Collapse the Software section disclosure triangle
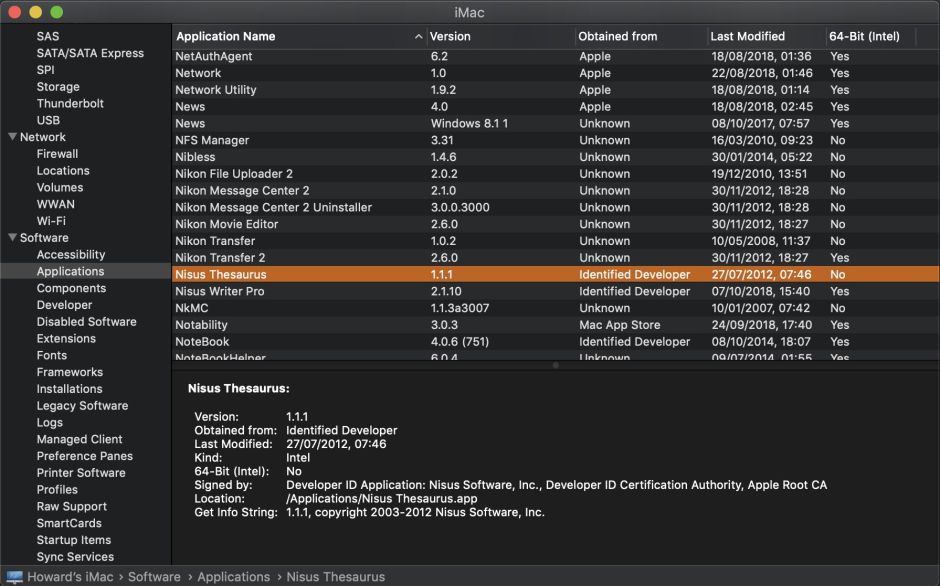Screen dimensions: 940x586 (x=12, y=238)
